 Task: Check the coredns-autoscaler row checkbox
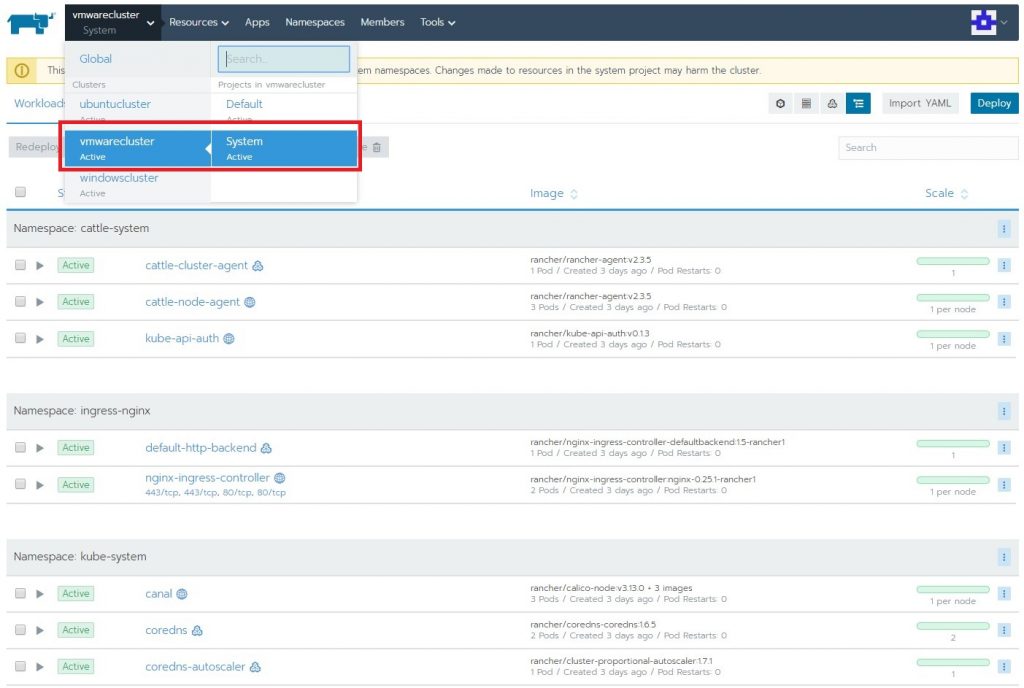point(20,666)
